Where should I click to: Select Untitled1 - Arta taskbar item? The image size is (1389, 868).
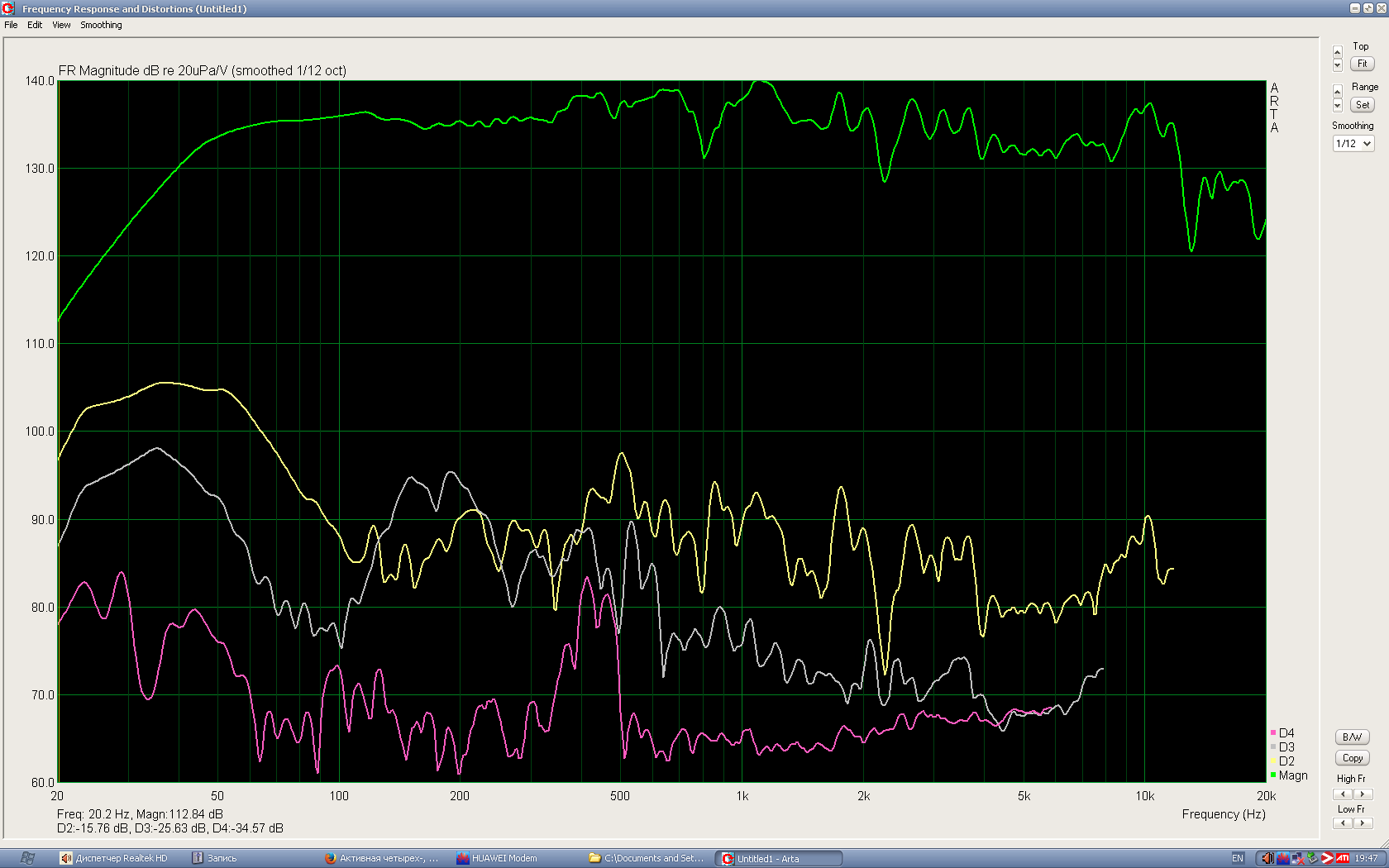779,858
